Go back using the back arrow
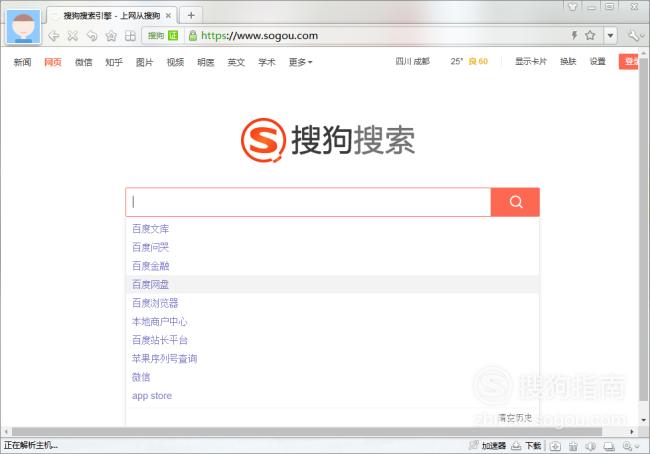Image resolution: width=650 pixels, height=454 pixels. 53,36
